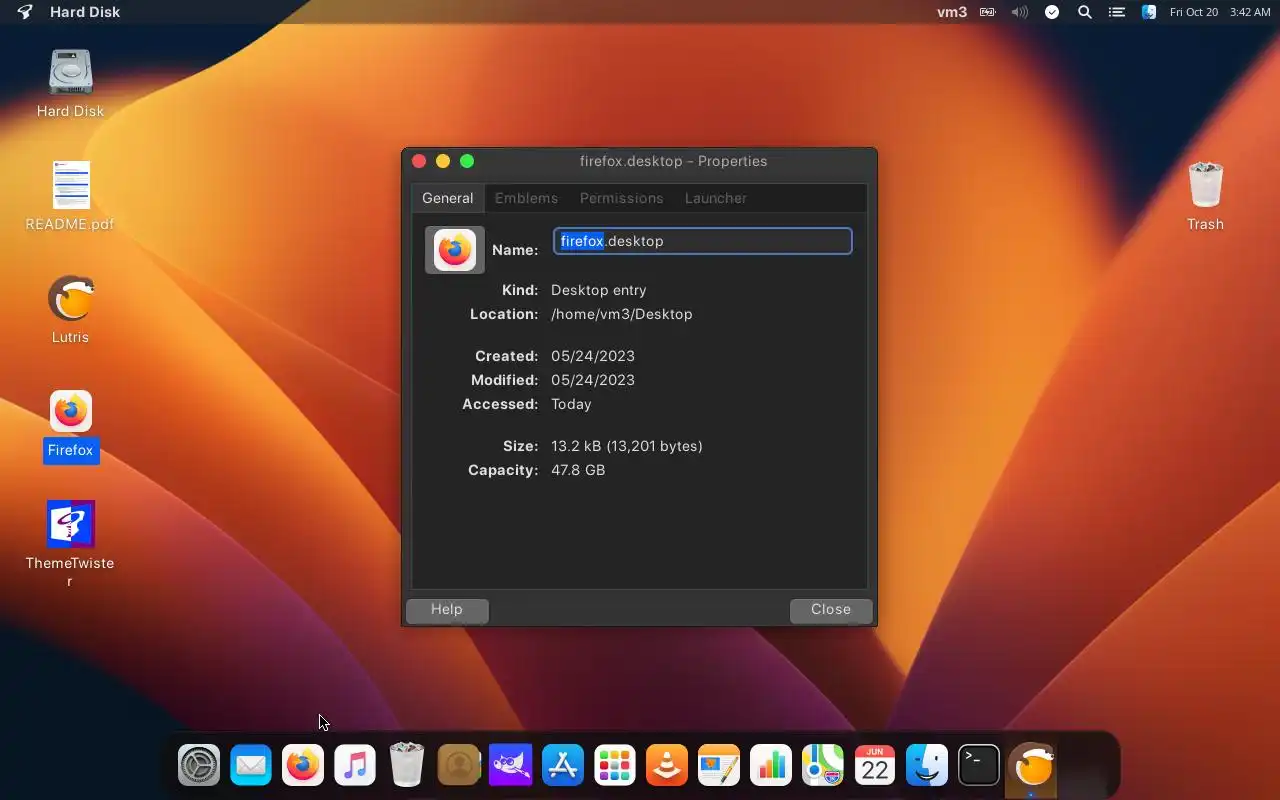Click the Desktop entry kind value
This screenshot has width=1280, height=800.
click(599, 290)
